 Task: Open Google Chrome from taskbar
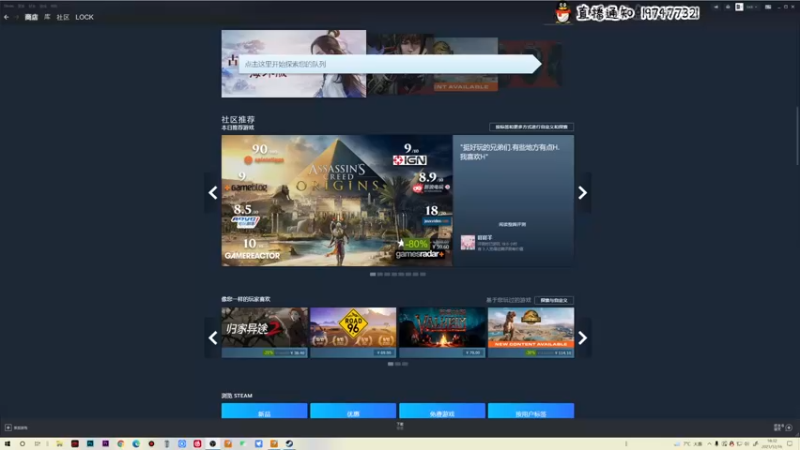(121, 444)
